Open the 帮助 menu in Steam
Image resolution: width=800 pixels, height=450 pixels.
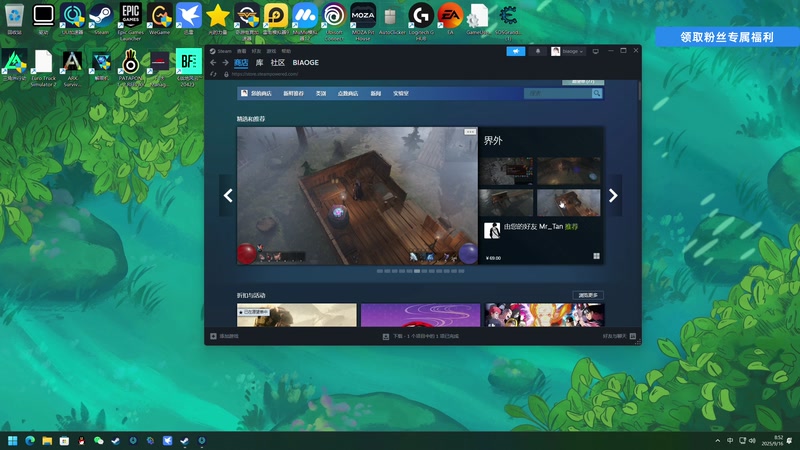tap(286, 51)
